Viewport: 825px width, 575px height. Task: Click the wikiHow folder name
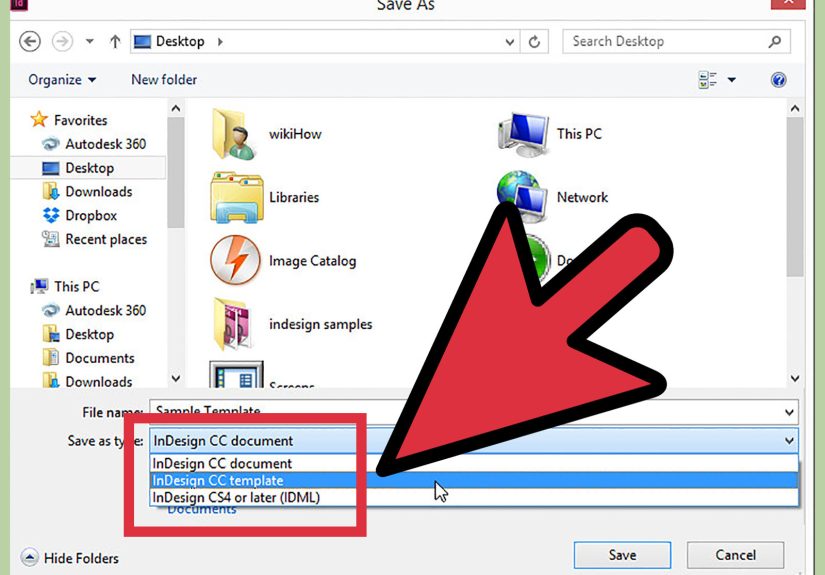295,134
